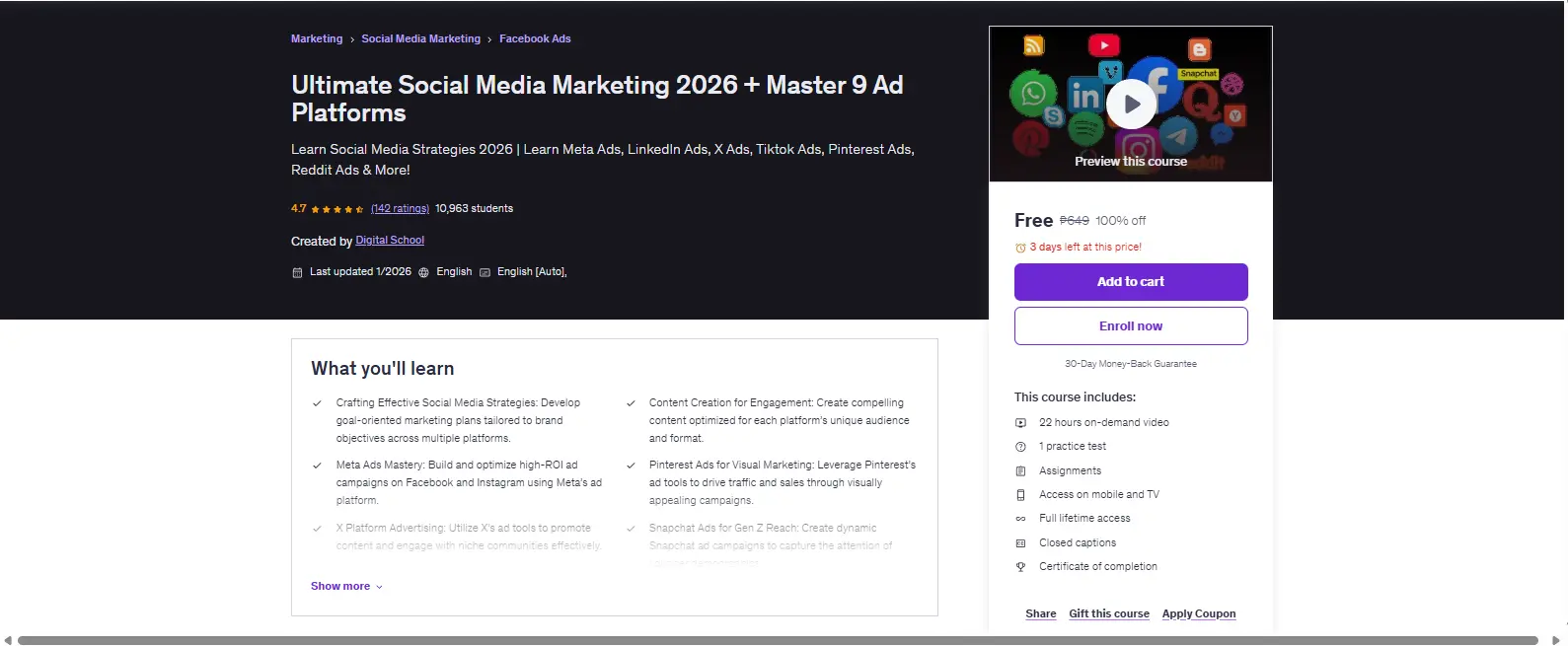Click the '100% off' discount text

pos(1120,221)
